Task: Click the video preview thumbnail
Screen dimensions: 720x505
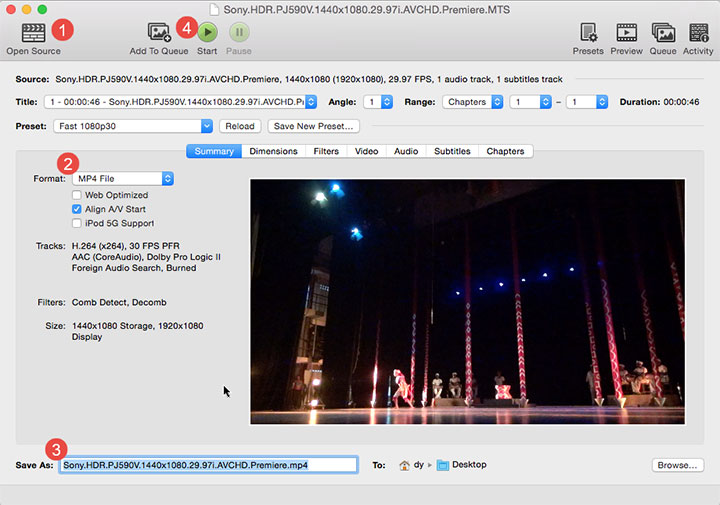Action: click(467, 301)
